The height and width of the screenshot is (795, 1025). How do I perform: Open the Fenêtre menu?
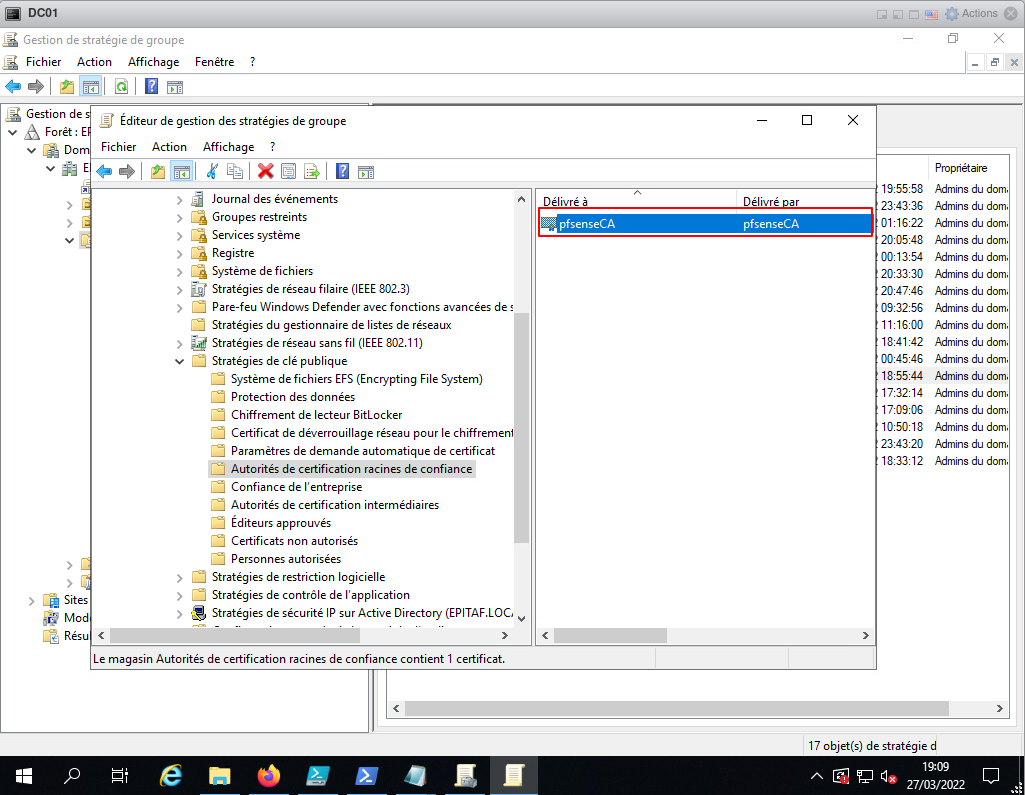(x=214, y=62)
